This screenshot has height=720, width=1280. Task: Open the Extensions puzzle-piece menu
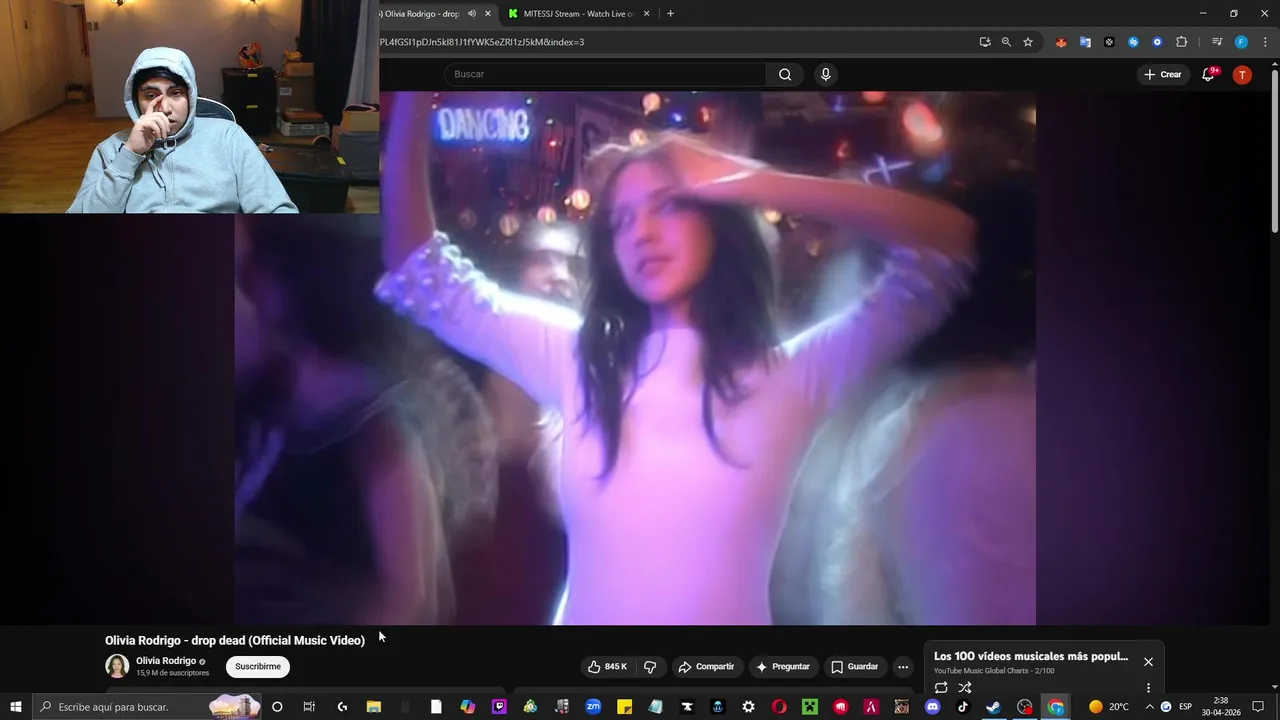click(1181, 42)
